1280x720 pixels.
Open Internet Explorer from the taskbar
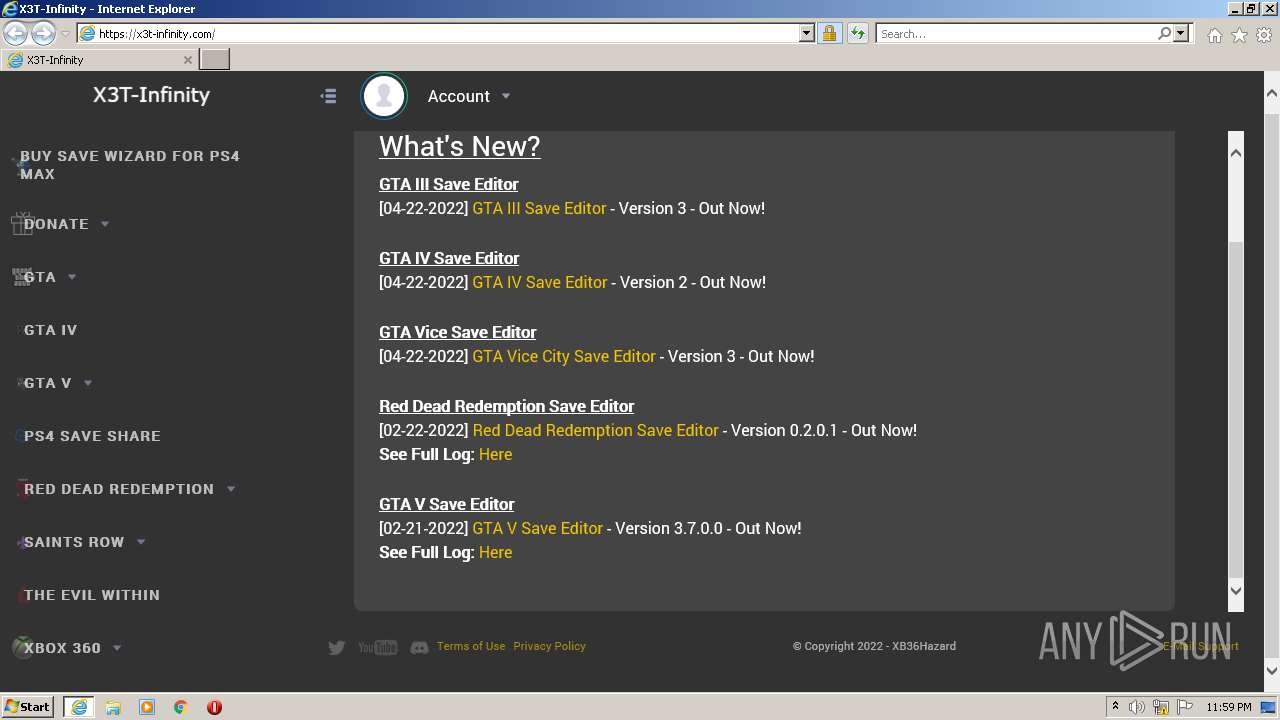pyautogui.click(x=78, y=707)
